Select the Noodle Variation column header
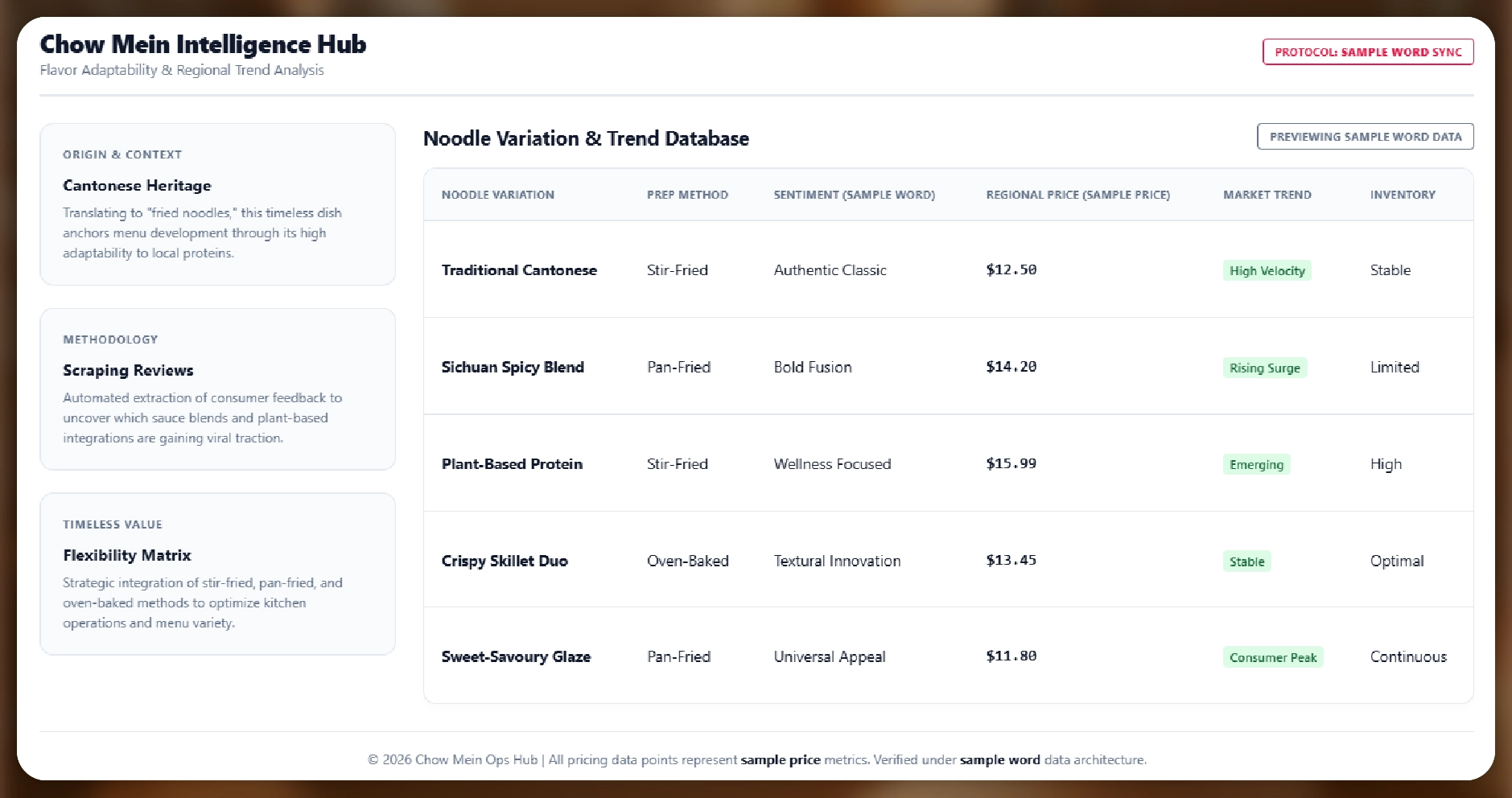The image size is (1512, 798). coord(497,195)
